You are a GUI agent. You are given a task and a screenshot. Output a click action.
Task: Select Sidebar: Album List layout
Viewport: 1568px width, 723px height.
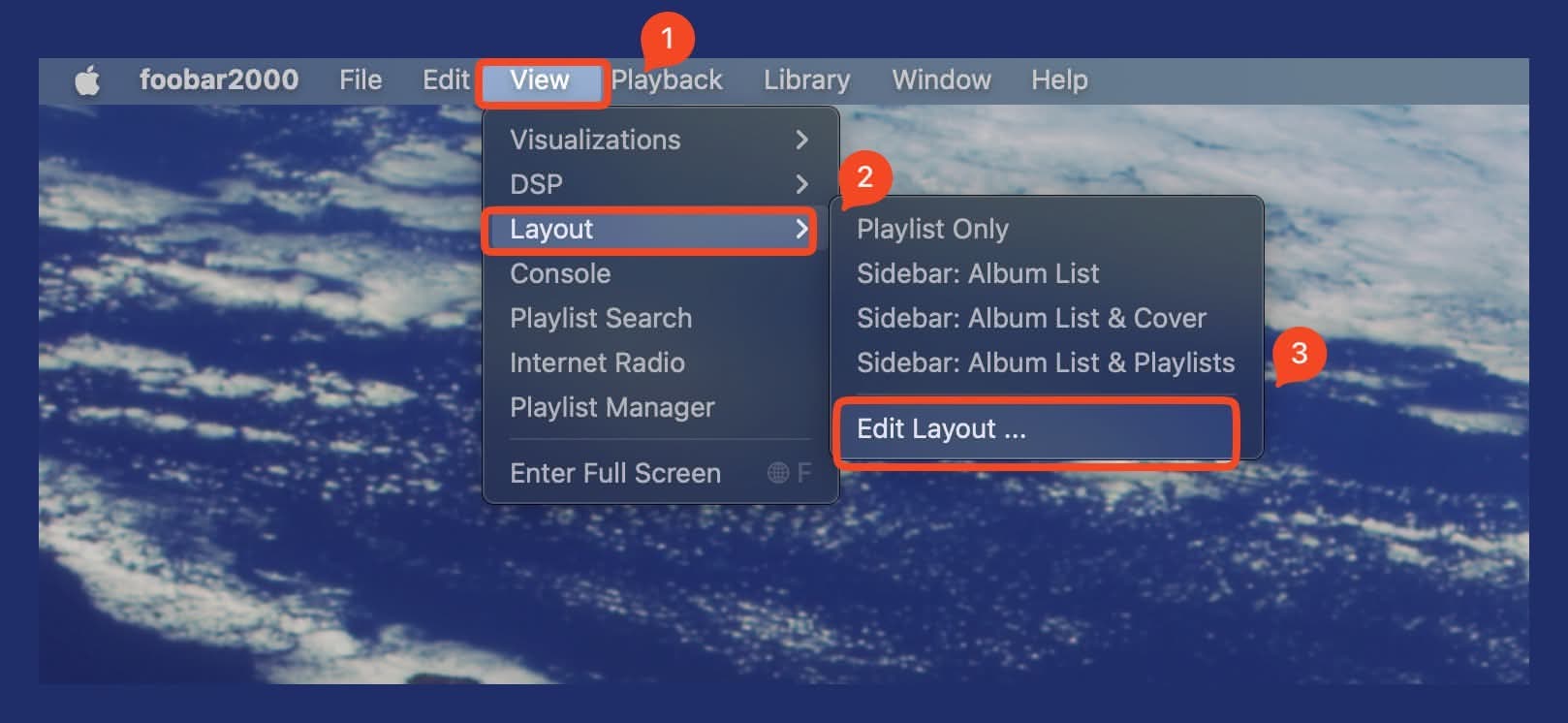(1047, 273)
